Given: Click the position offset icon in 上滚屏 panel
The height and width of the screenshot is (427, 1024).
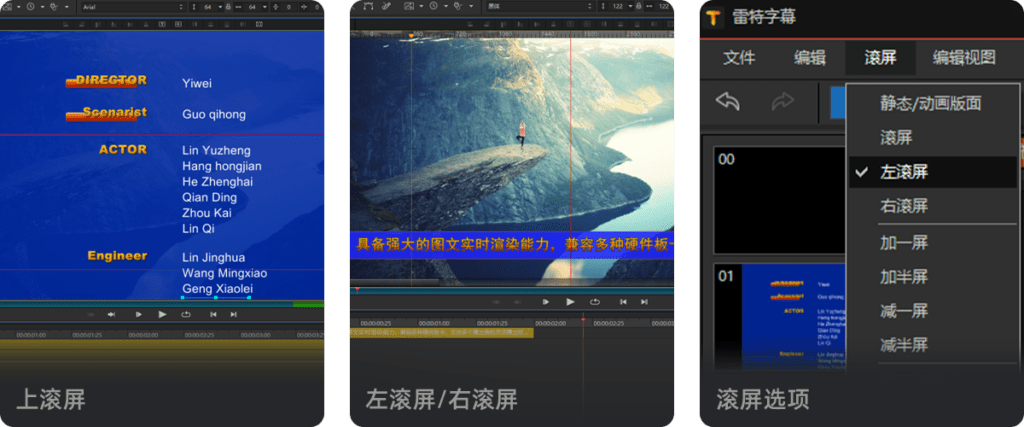Looking at the screenshot, I should coord(276,7).
